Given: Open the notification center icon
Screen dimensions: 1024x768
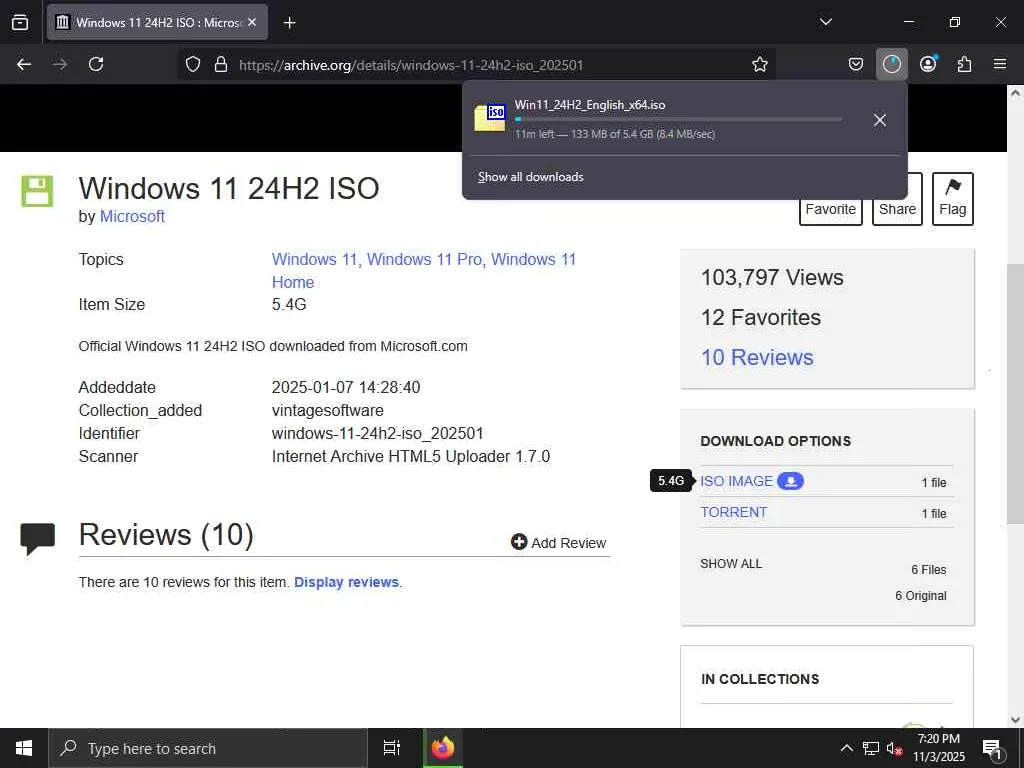Looking at the screenshot, I should 991,748.
